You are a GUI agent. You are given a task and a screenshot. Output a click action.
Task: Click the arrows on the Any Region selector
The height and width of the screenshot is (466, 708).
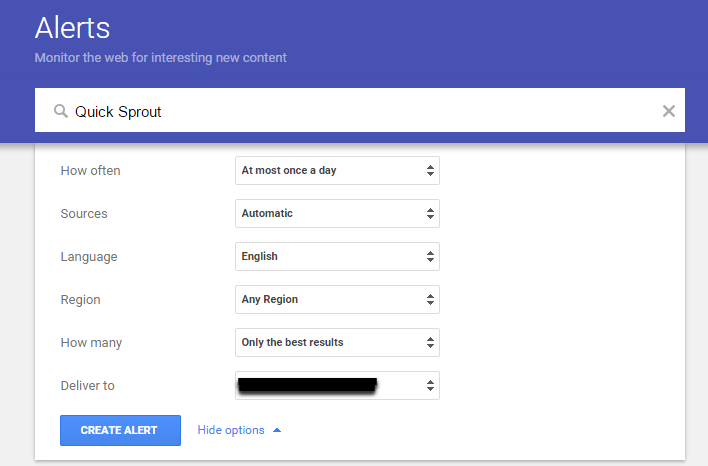point(430,300)
